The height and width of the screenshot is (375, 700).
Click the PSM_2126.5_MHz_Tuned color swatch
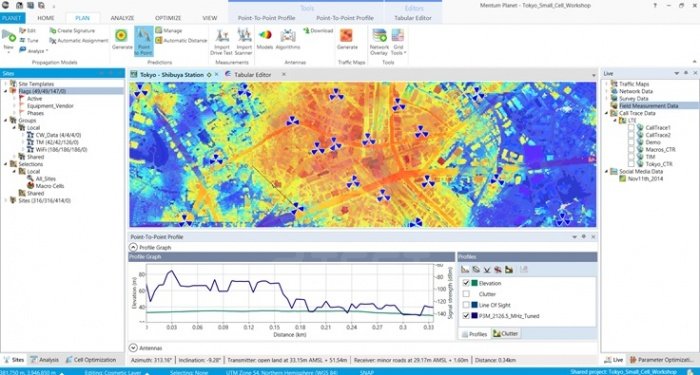tap(474, 316)
